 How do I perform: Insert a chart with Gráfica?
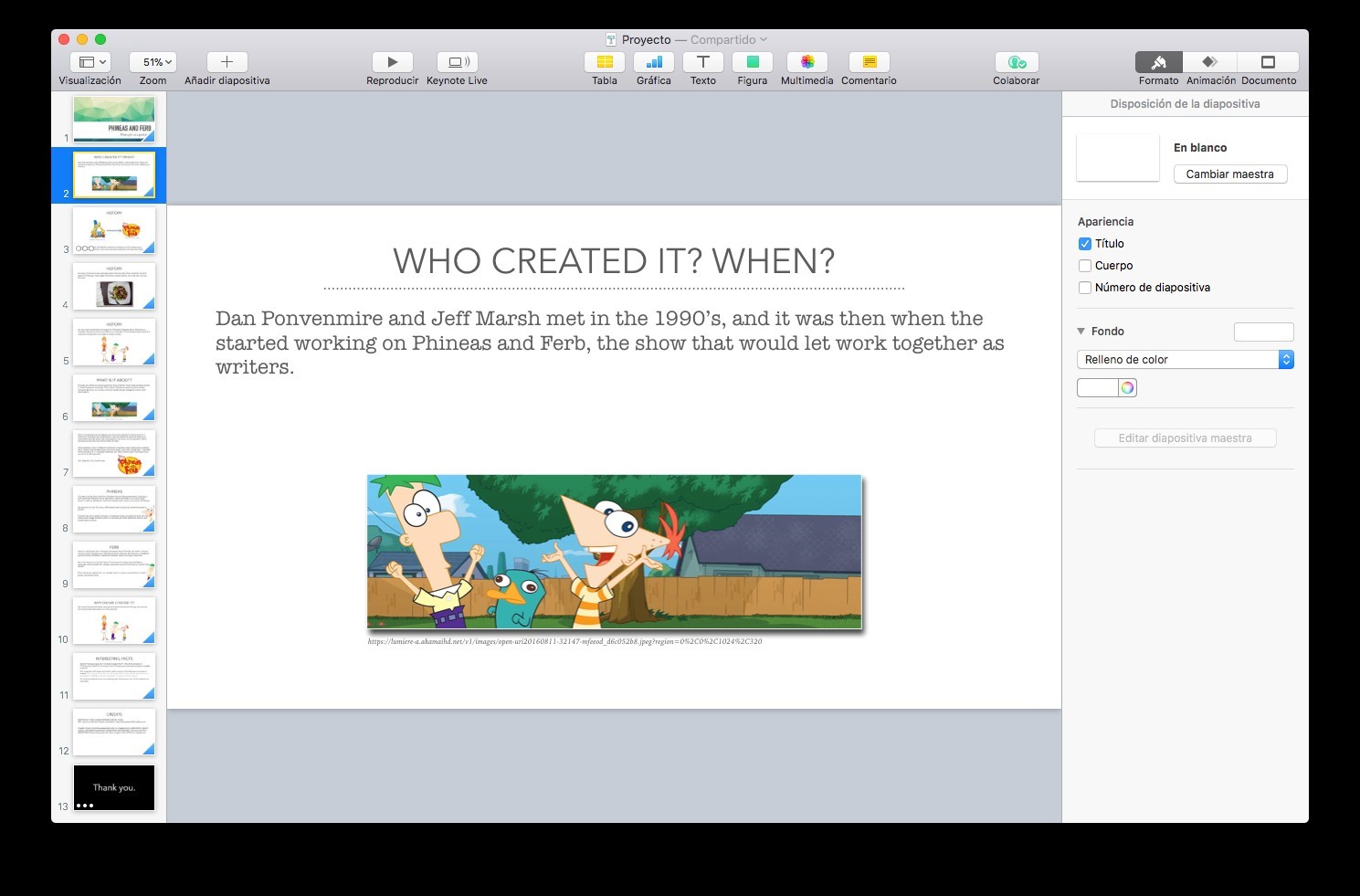click(654, 62)
